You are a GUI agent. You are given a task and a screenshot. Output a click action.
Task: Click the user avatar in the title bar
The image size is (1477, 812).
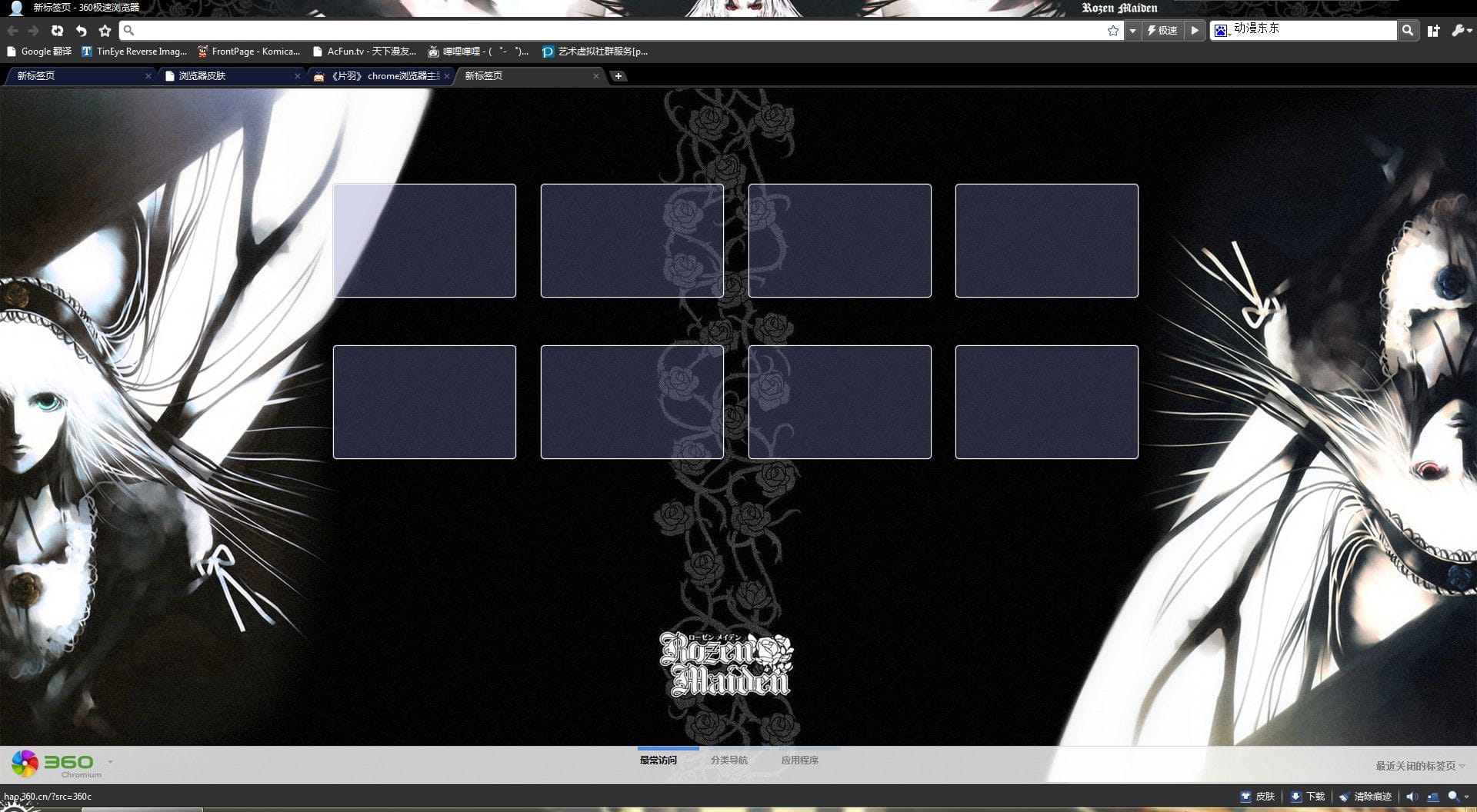point(15,8)
